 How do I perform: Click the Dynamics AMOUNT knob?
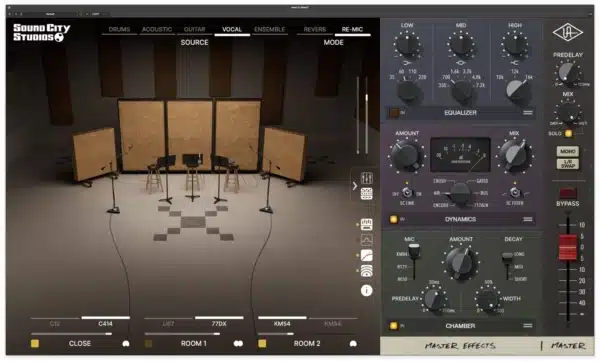(406, 156)
